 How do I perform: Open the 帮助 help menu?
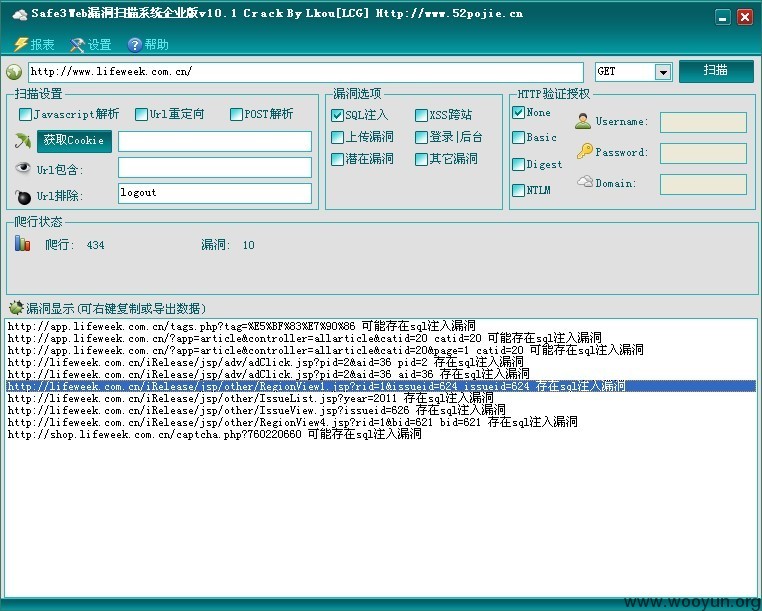point(148,45)
